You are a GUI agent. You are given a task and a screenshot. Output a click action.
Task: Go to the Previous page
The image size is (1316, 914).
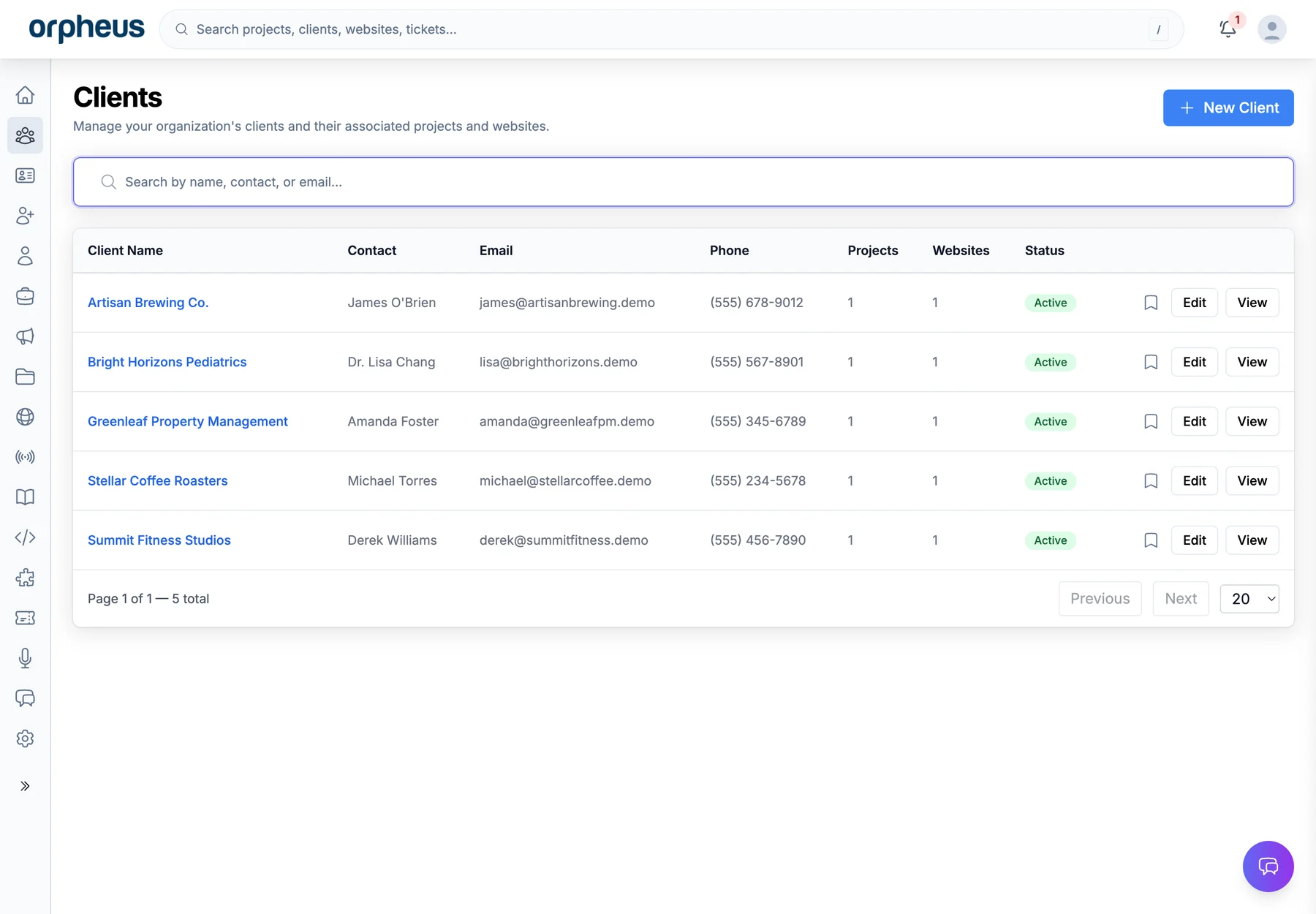[1100, 599]
